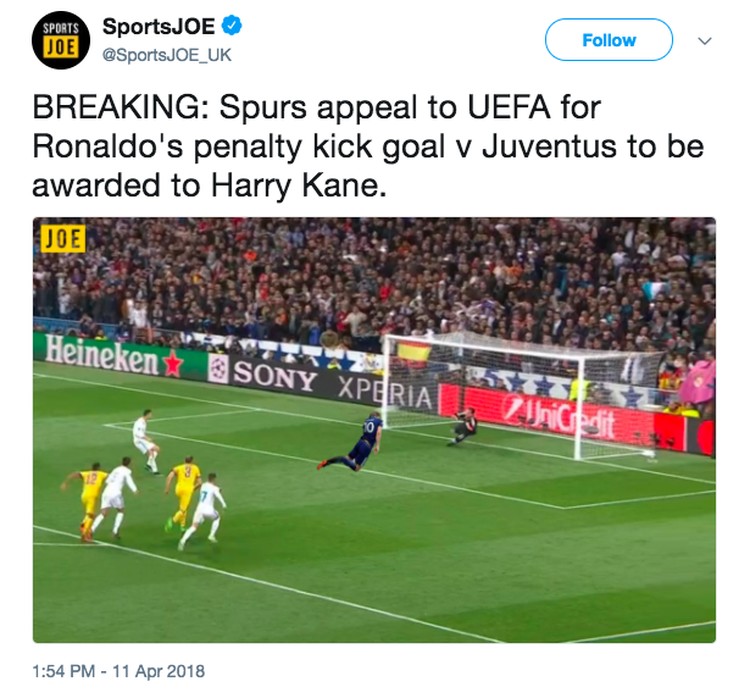Click the Champions League starball icon

click(x=218, y=369)
